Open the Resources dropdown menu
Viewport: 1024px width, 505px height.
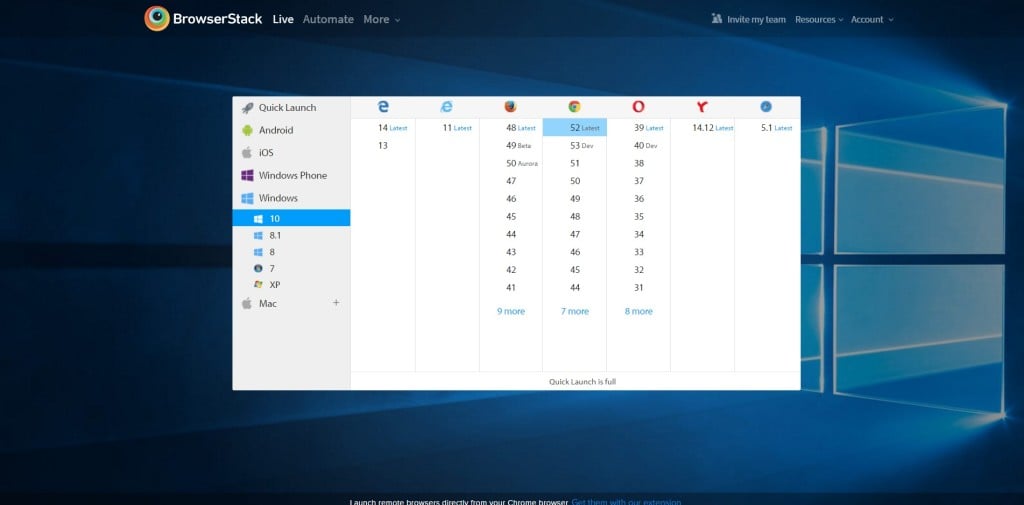pos(819,19)
